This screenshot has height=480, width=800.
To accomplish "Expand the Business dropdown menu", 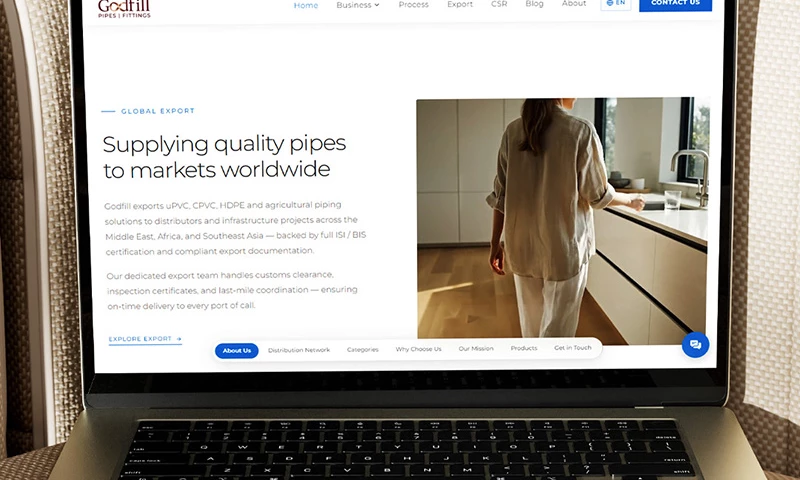I will pyautogui.click(x=358, y=5).
